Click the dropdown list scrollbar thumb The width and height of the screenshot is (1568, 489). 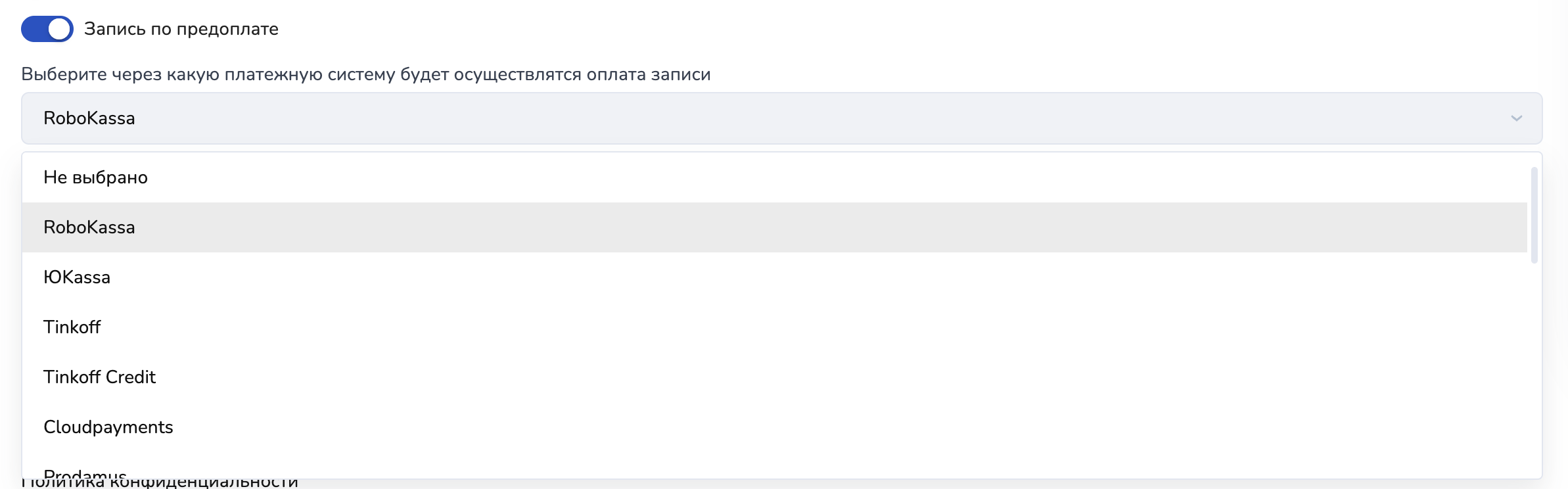pos(1534,216)
